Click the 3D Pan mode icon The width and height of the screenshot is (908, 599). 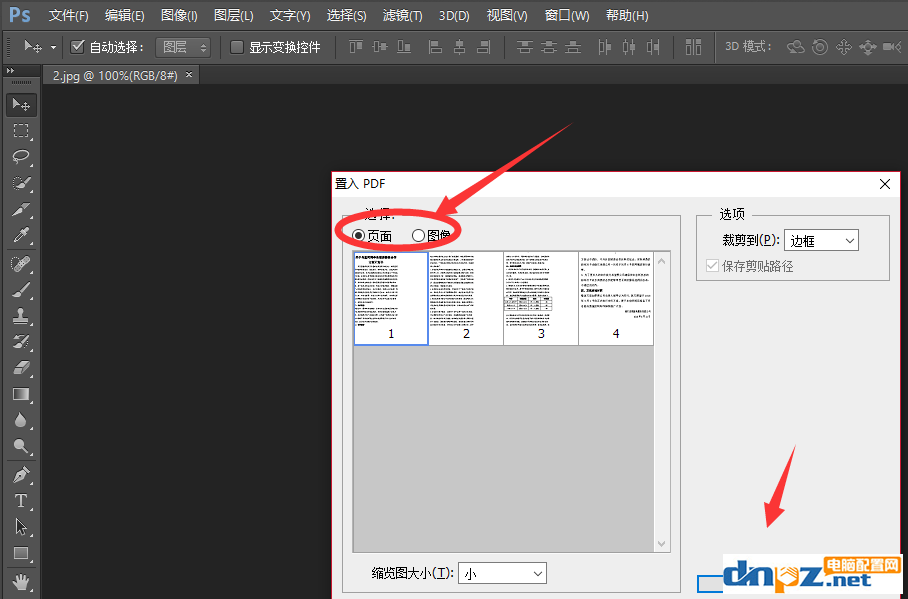coord(844,46)
